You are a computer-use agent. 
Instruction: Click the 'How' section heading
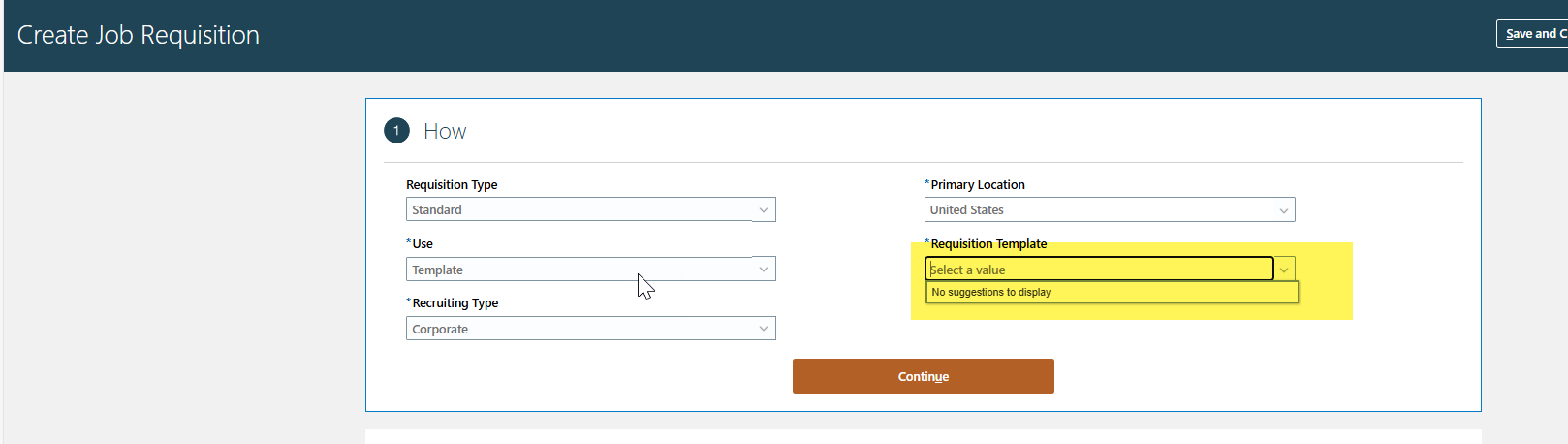pos(445,131)
